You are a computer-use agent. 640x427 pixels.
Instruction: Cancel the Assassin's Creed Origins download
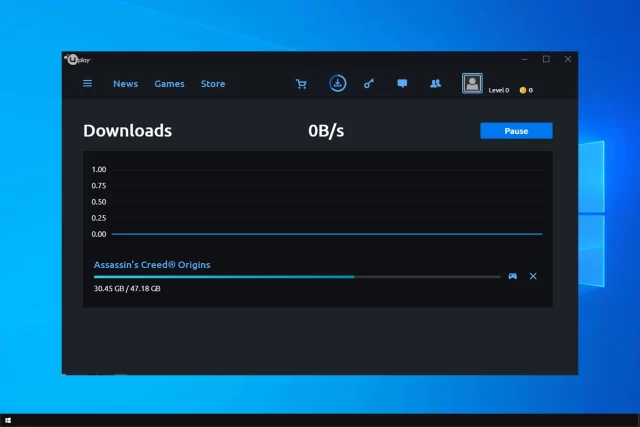533,276
